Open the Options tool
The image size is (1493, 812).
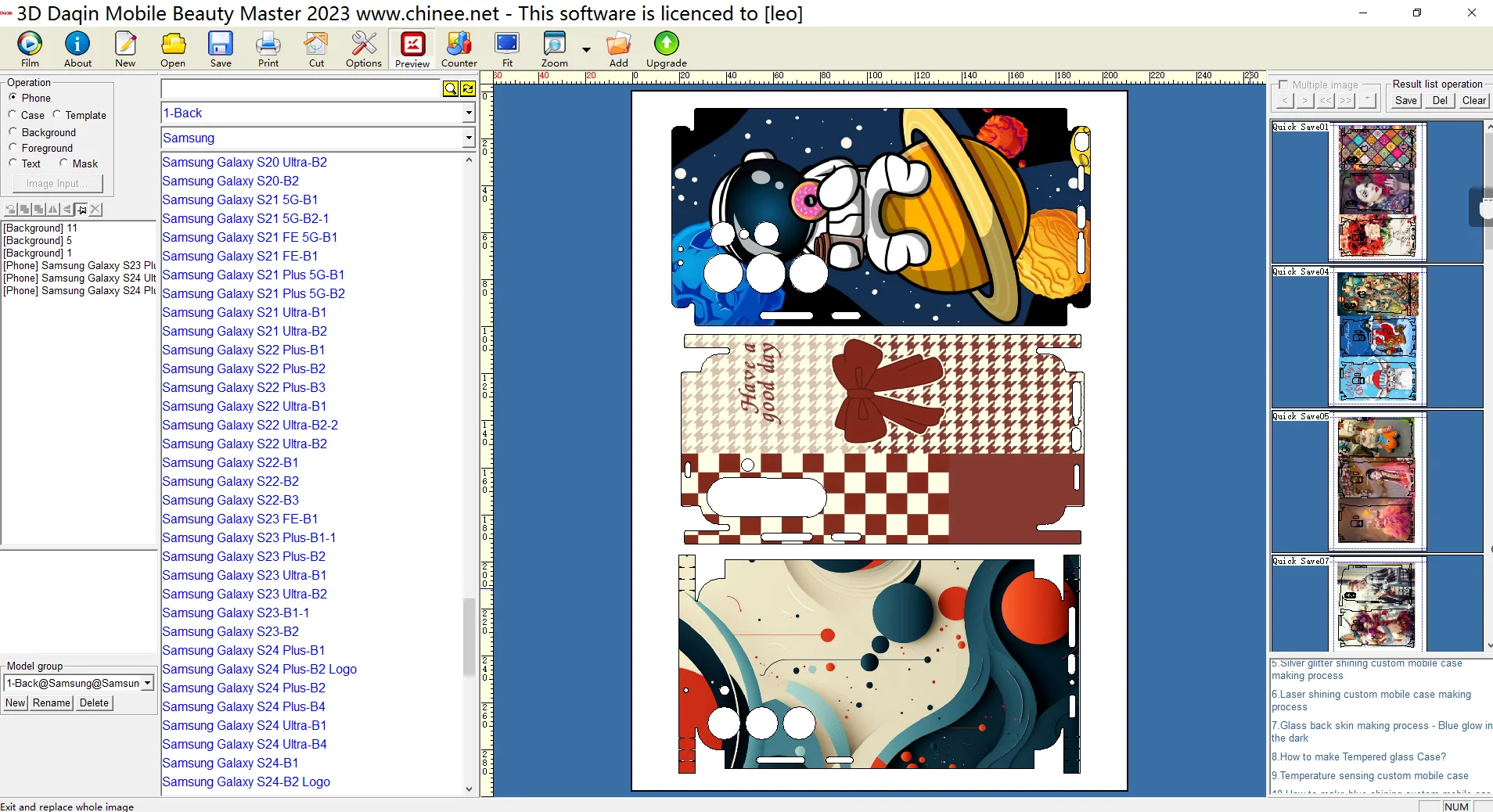(x=364, y=49)
